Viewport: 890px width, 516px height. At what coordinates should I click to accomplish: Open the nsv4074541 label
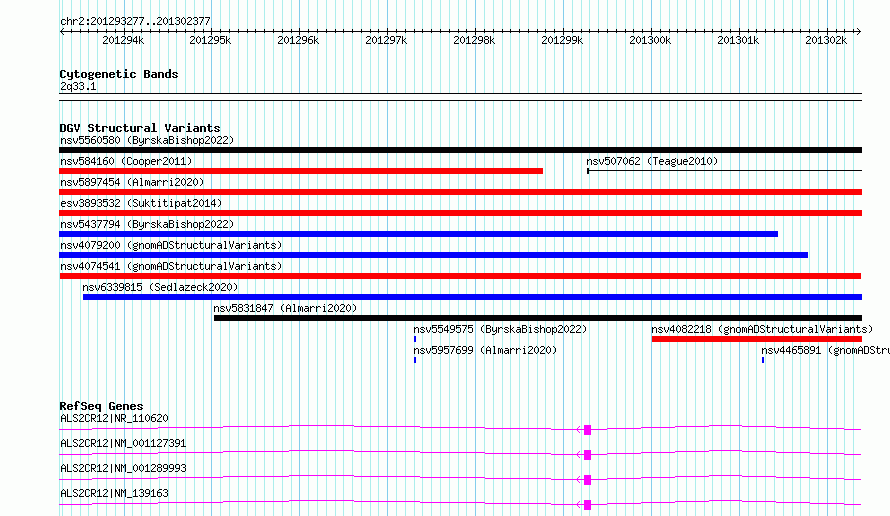(171, 266)
